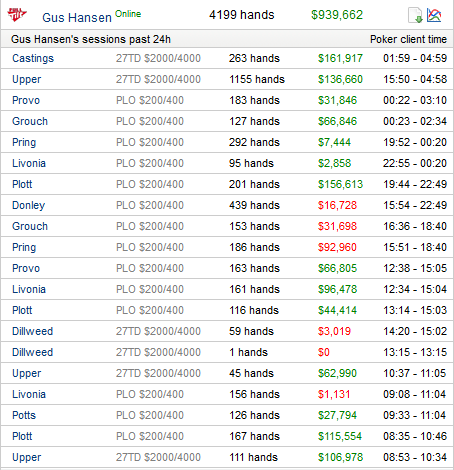Open the Donley table link
This screenshot has width=454, height=470.
coord(29,205)
